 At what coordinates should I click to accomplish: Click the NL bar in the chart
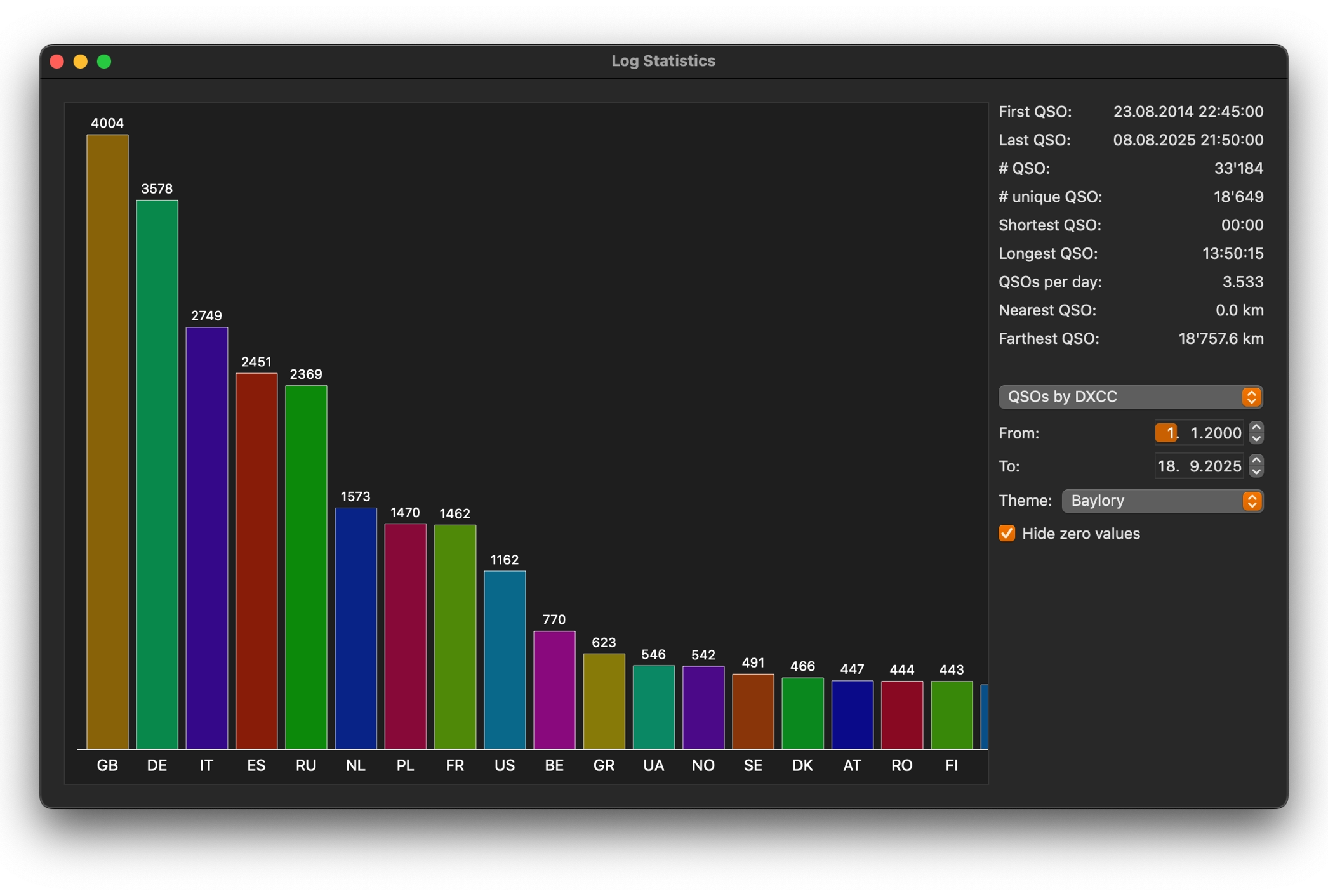point(355,628)
